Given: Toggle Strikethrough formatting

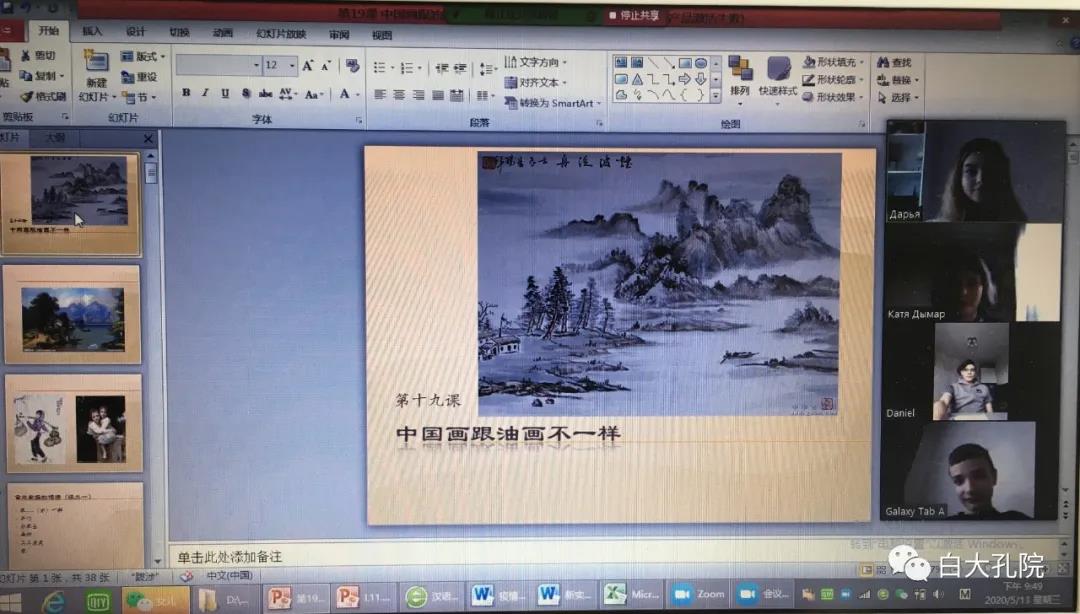Looking at the screenshot, I should coord(265,94).
